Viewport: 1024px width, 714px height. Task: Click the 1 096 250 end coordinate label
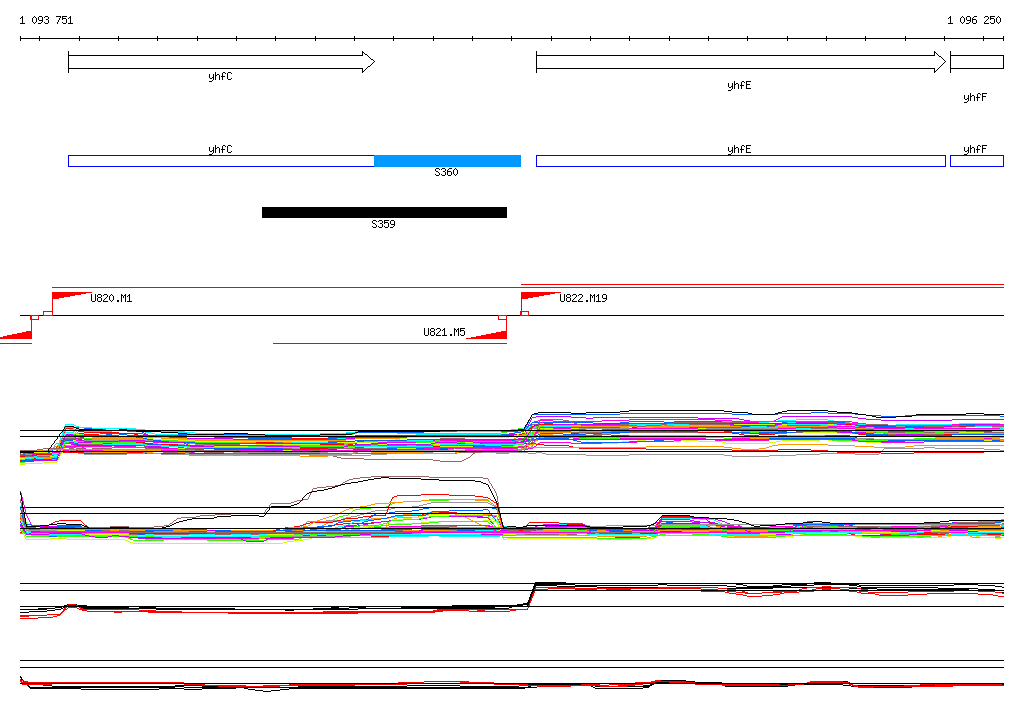[974, 20]
